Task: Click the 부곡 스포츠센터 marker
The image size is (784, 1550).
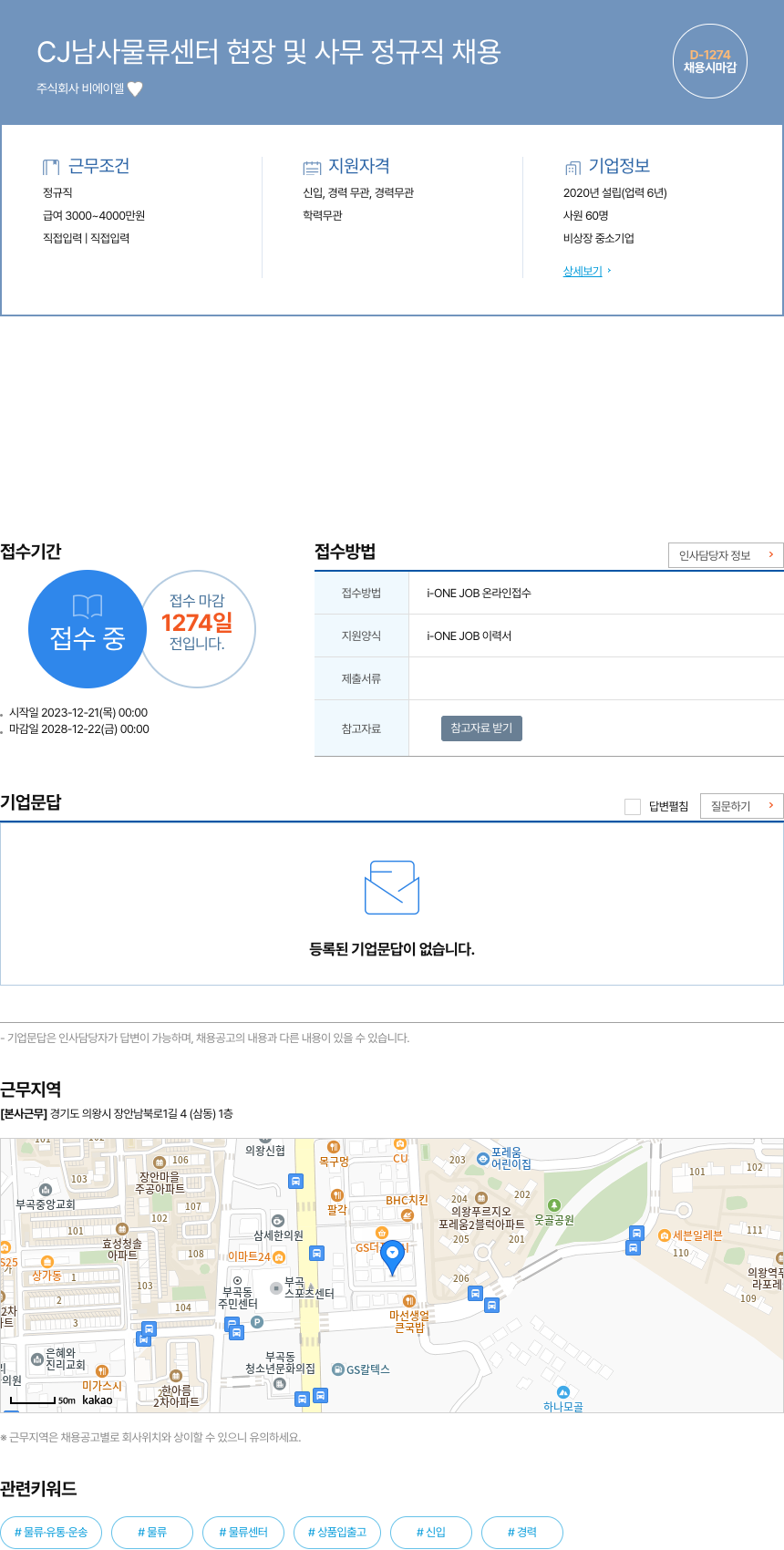Action: point(276,1288)
